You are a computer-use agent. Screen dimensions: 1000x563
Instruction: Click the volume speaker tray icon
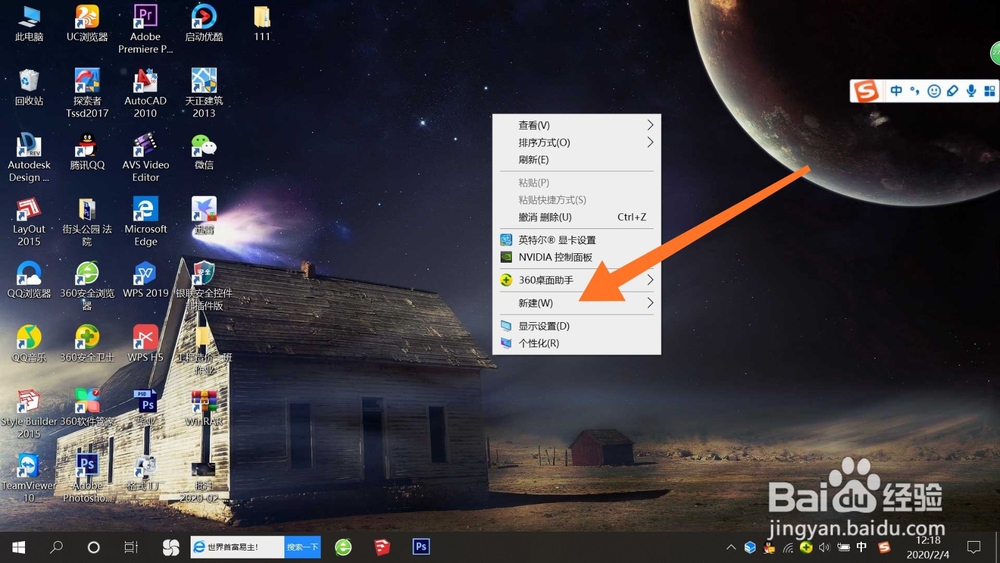tap(825, 547)
